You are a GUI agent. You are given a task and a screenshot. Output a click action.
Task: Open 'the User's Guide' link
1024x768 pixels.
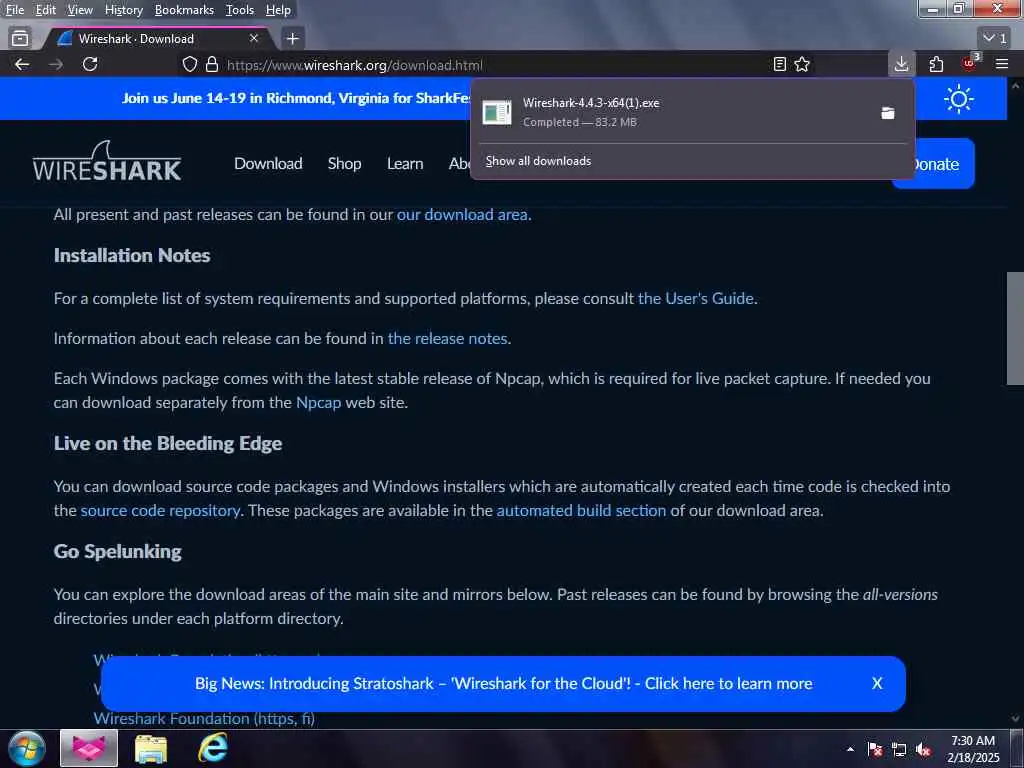(x=696, y=298)
